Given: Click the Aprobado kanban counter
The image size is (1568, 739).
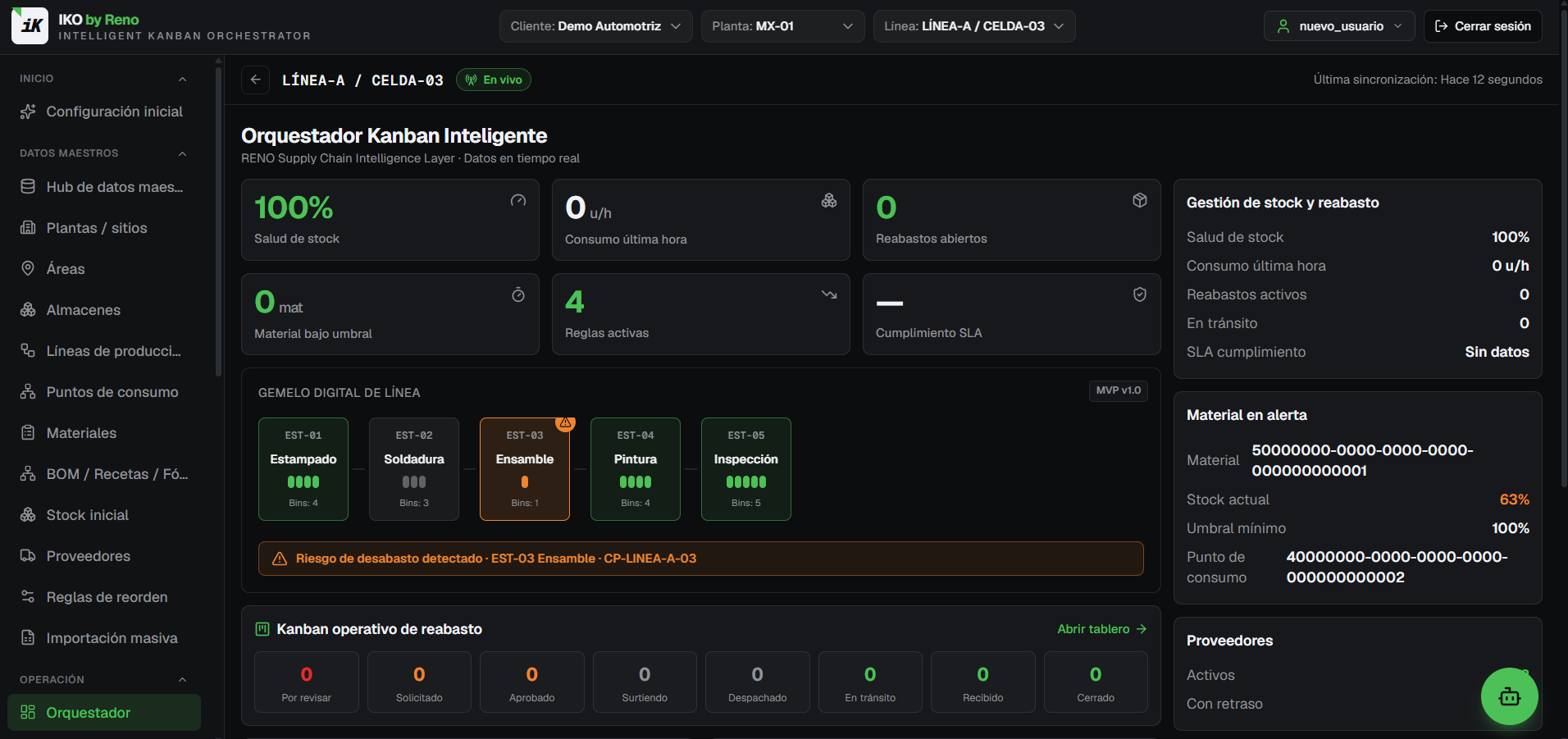Looking at the screenshot, I should click(532, 682).
